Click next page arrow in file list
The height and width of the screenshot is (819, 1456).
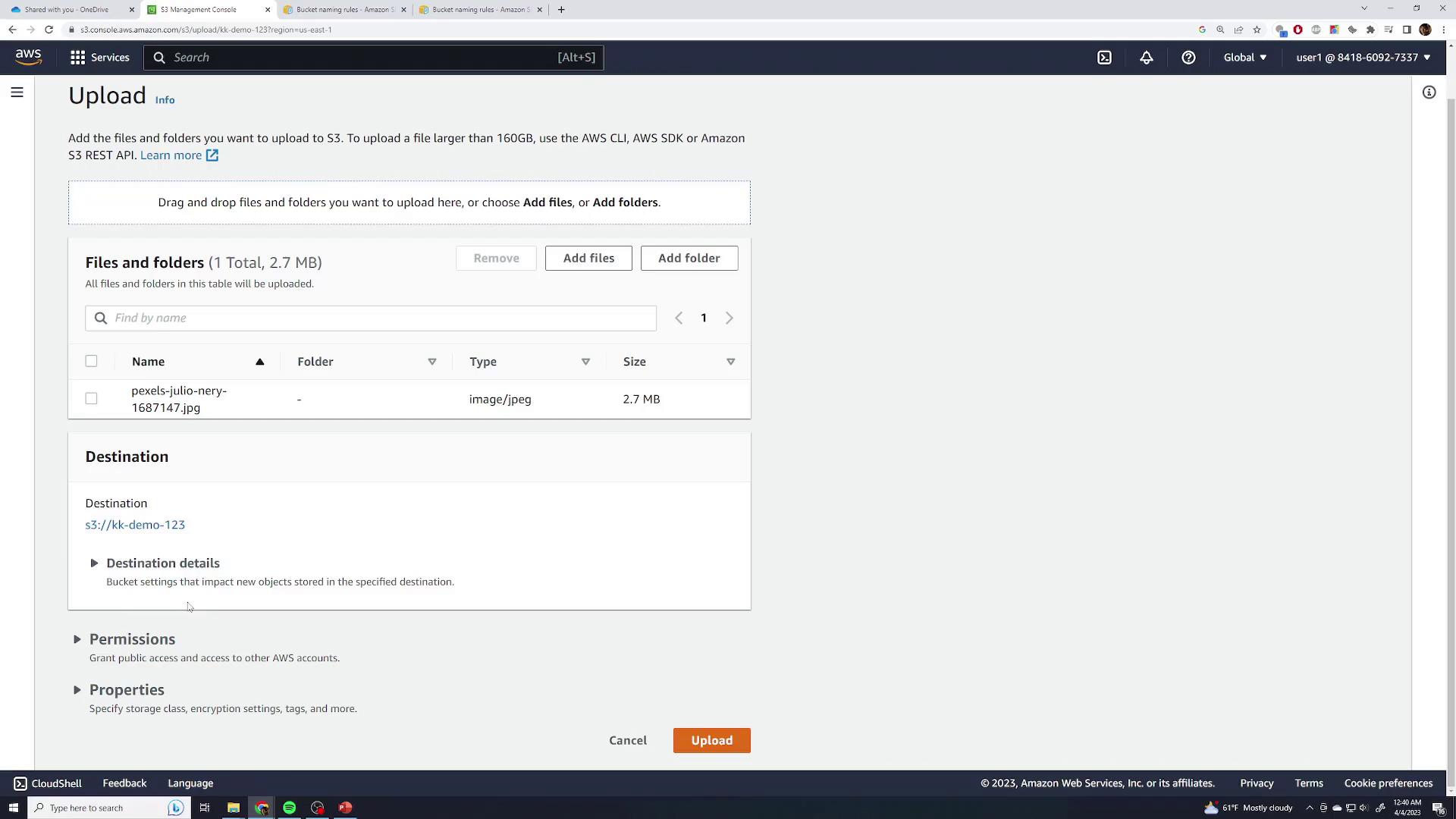click(x=729, y=318)
